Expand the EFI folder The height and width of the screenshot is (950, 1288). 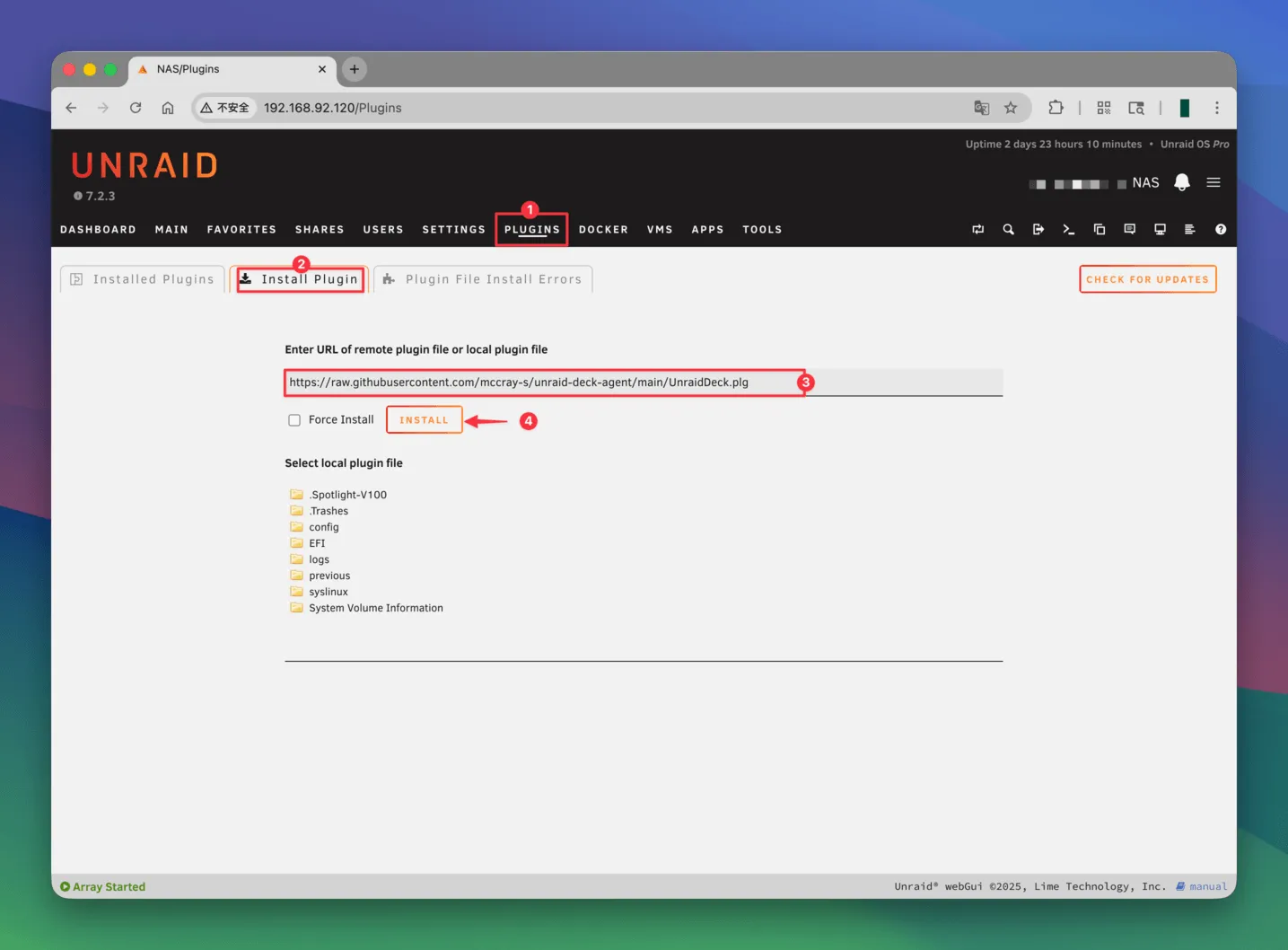click(x=308, y=543)
